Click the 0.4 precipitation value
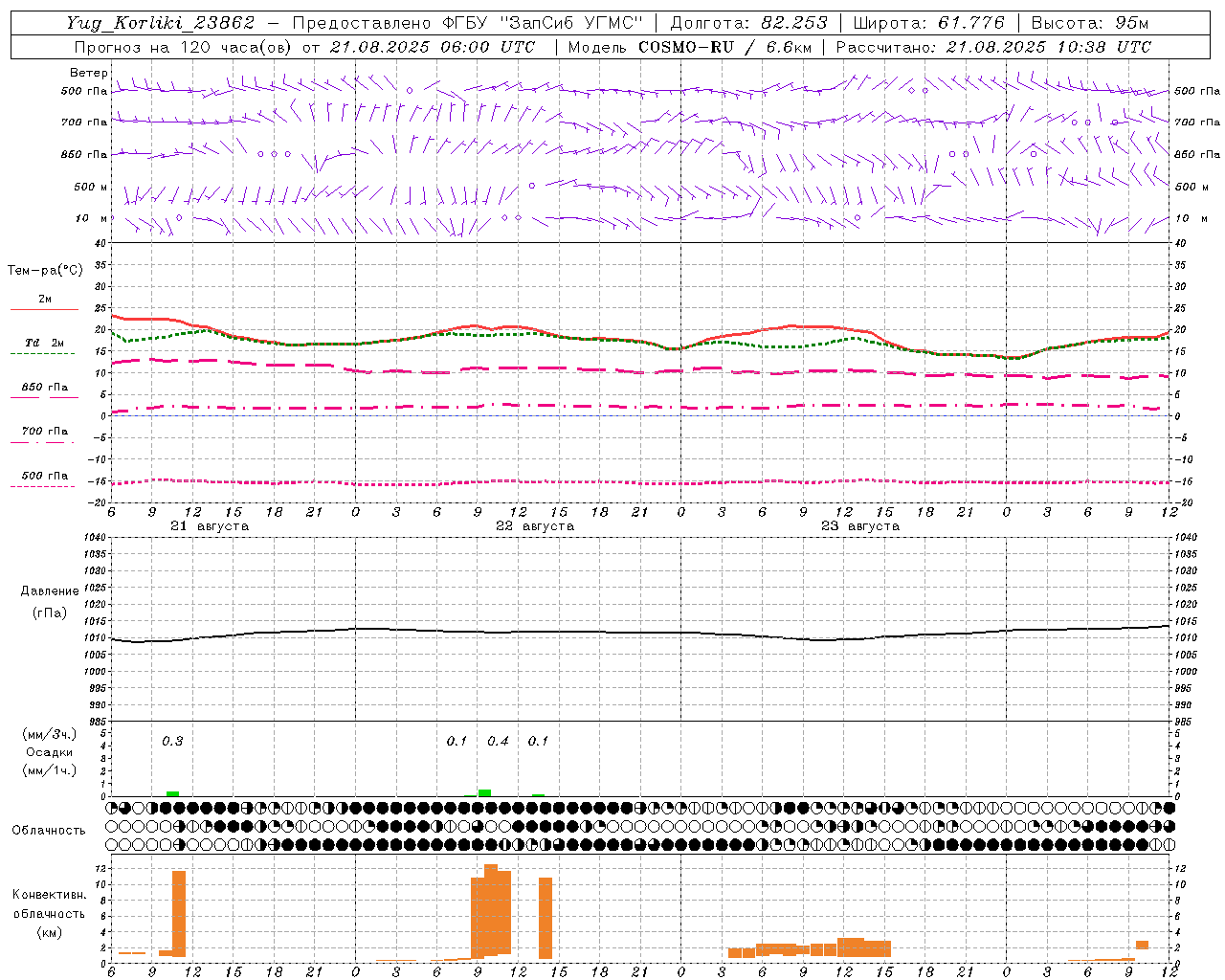This screenshot has width=1225, height=980. (498, 741)
